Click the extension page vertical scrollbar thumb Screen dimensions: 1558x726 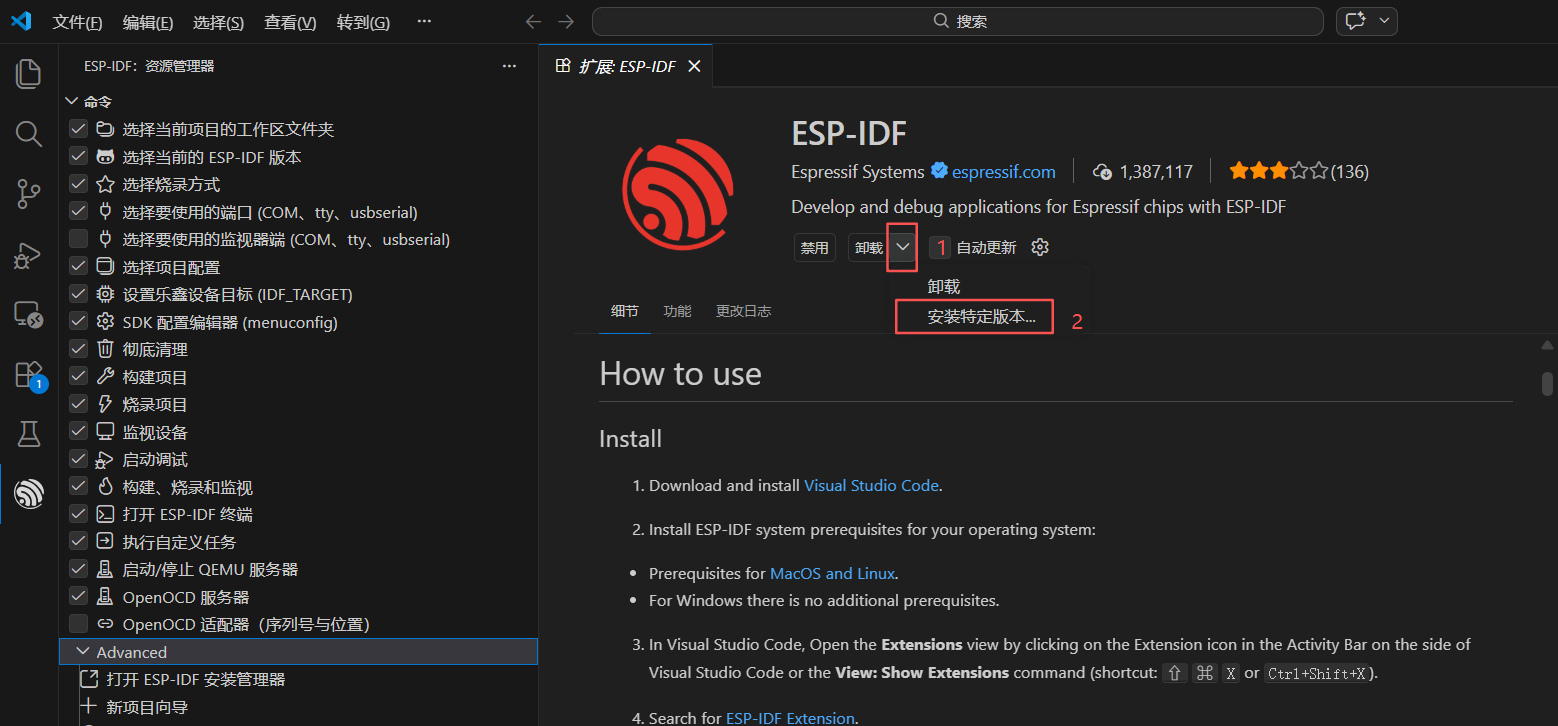[x=1547, y=383]
